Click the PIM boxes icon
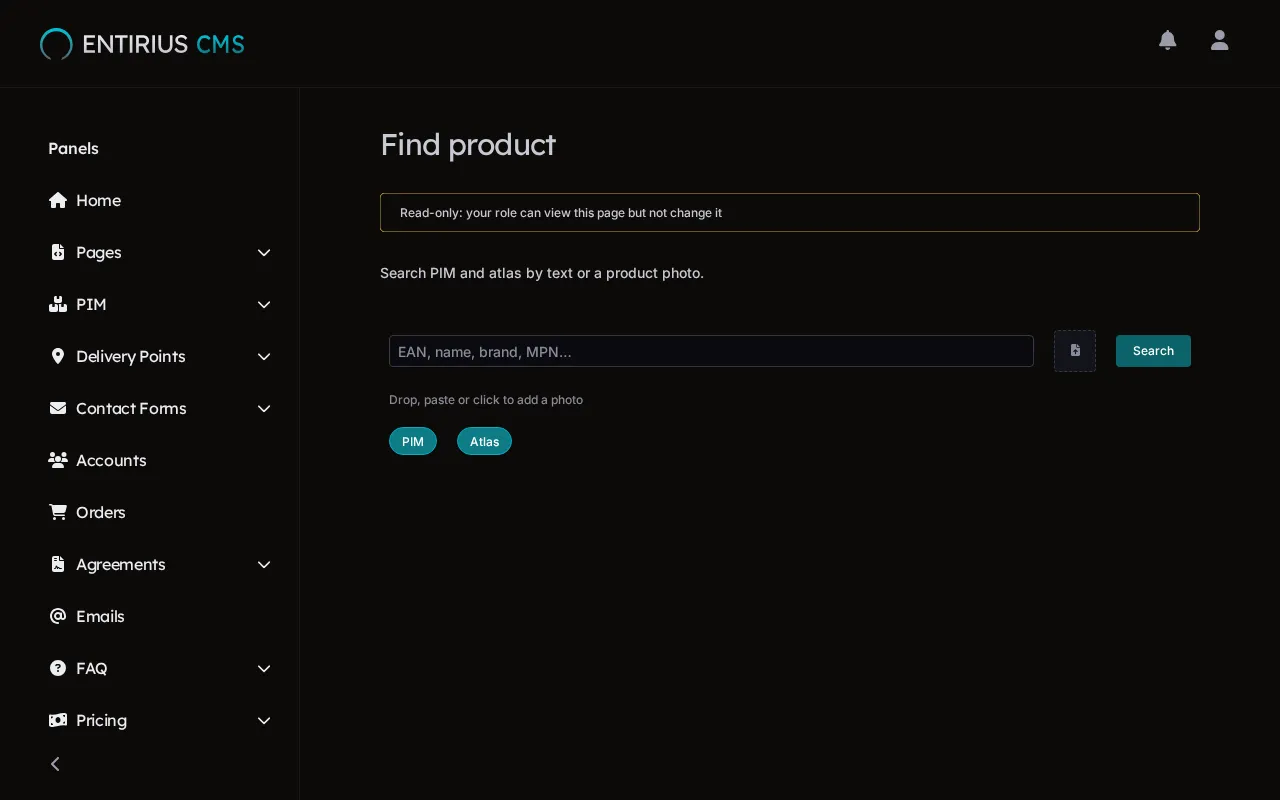Screen dimensions: 1280x800 (58, 304)
